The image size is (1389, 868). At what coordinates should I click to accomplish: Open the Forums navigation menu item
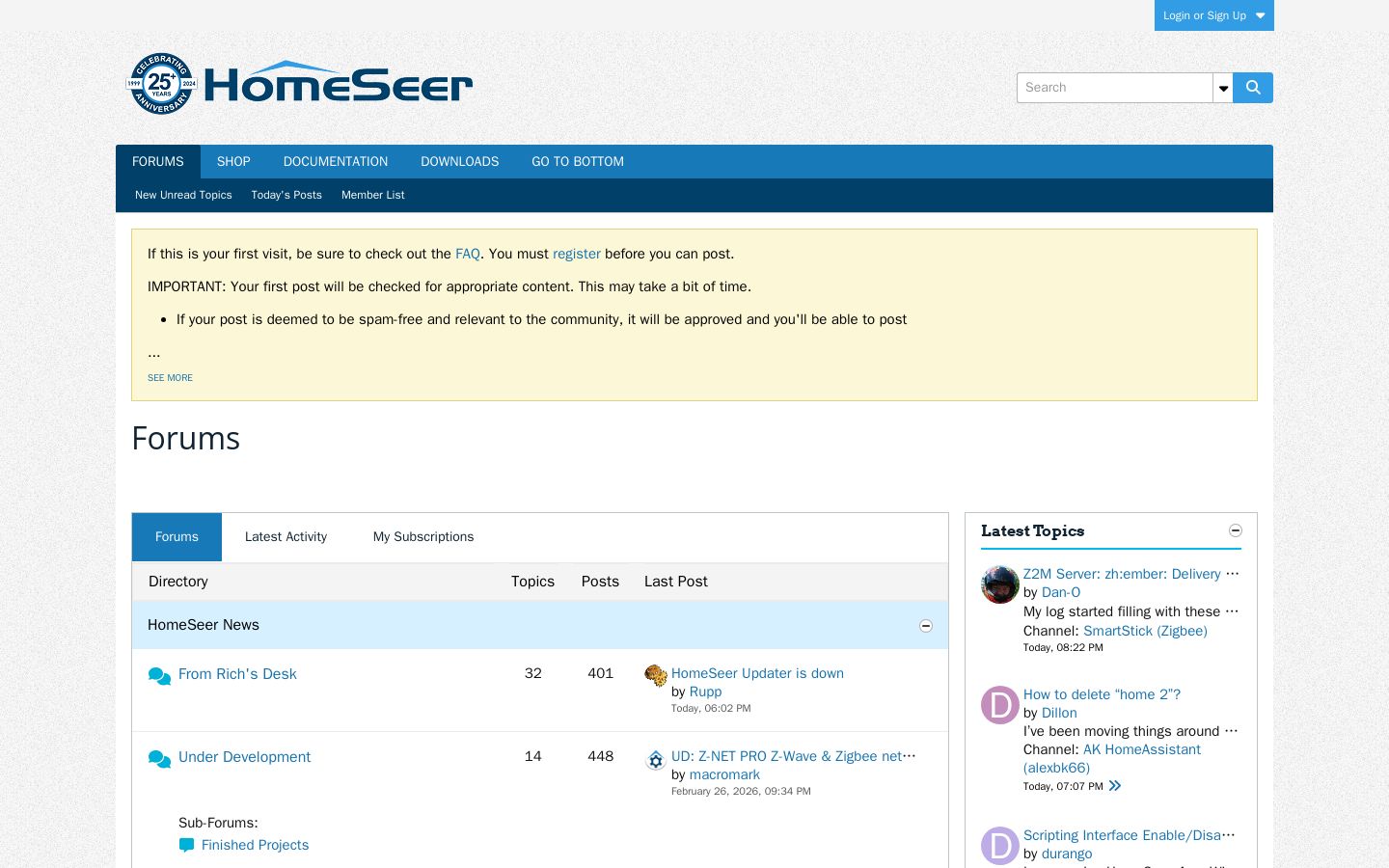[158, 162]
